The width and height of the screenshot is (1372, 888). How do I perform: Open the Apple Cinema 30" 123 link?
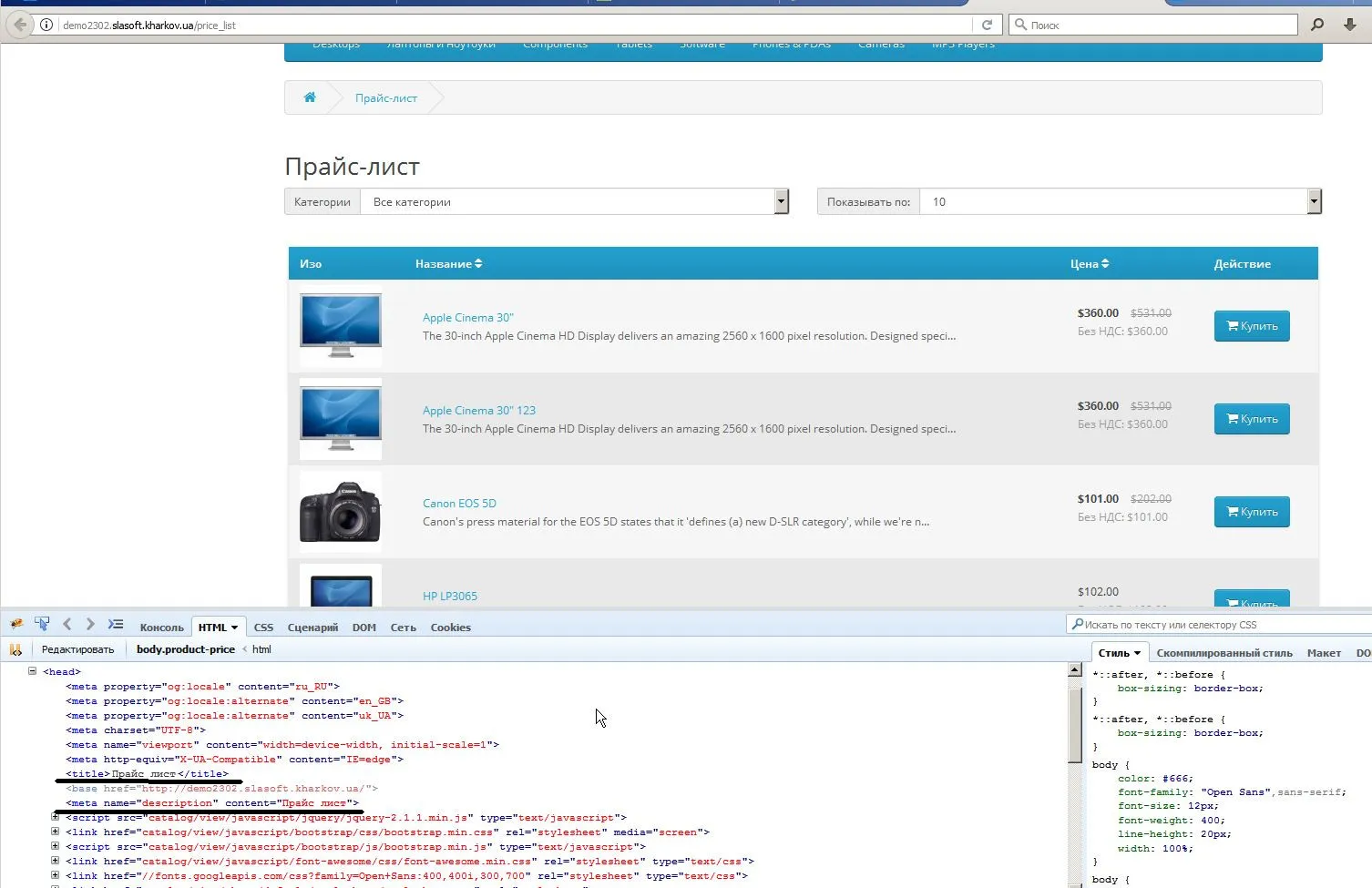click(x=478, y=411)
